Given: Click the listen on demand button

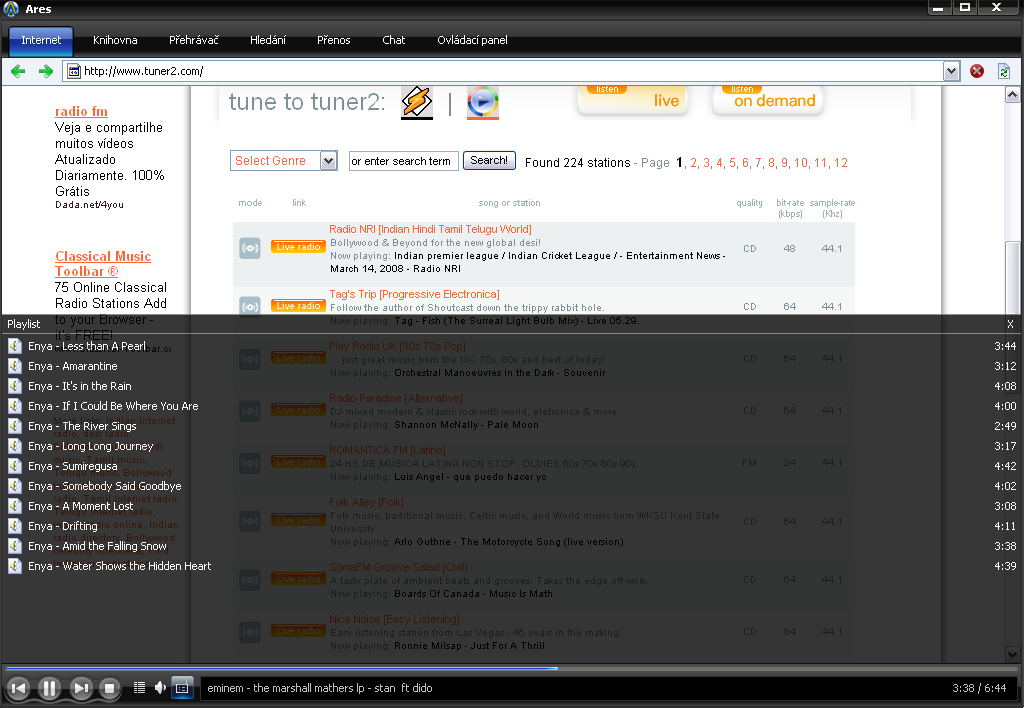Looking at the screenshot, I should coord(767,99).
